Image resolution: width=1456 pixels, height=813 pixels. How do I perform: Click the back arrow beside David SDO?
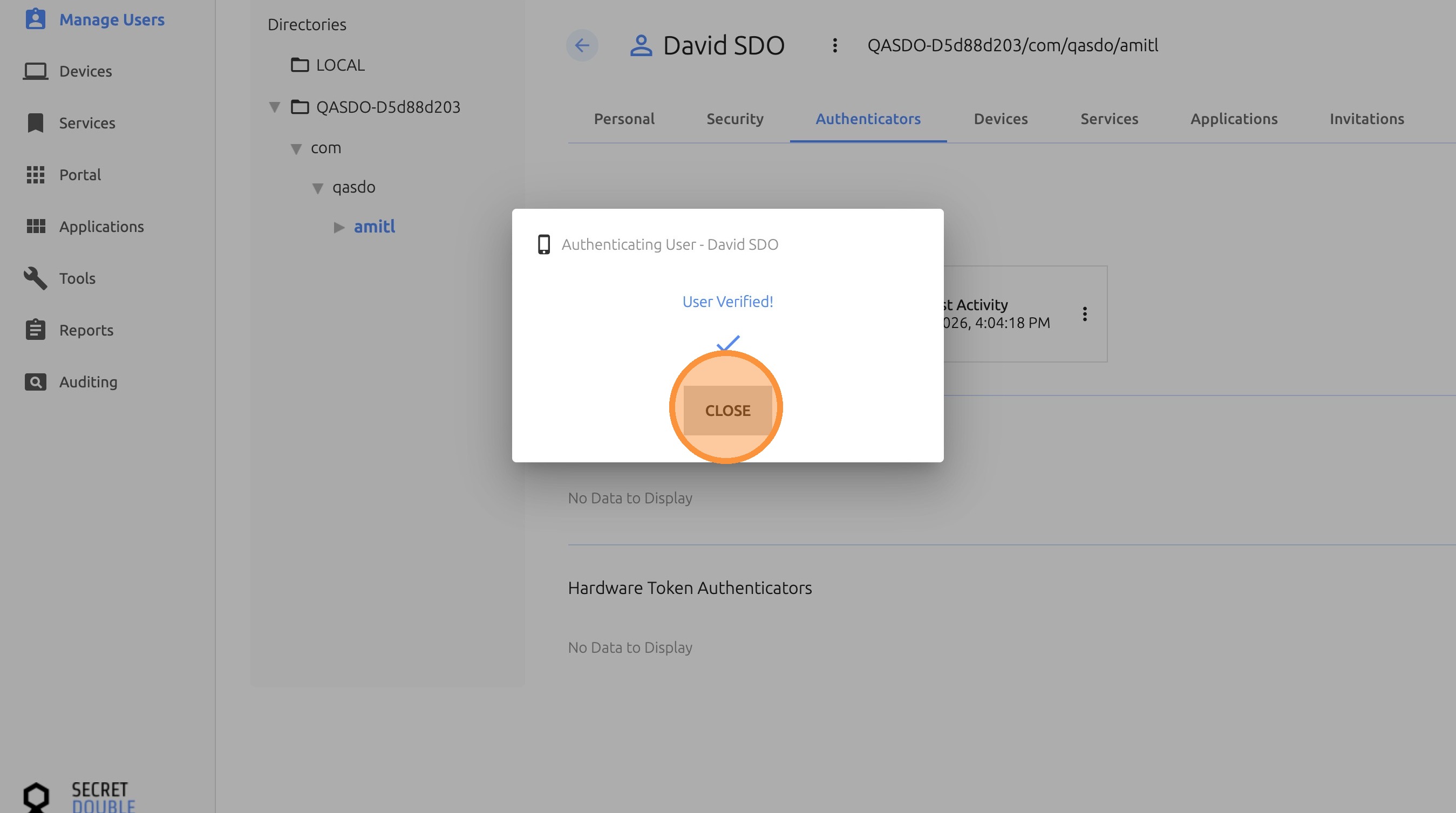582,45
